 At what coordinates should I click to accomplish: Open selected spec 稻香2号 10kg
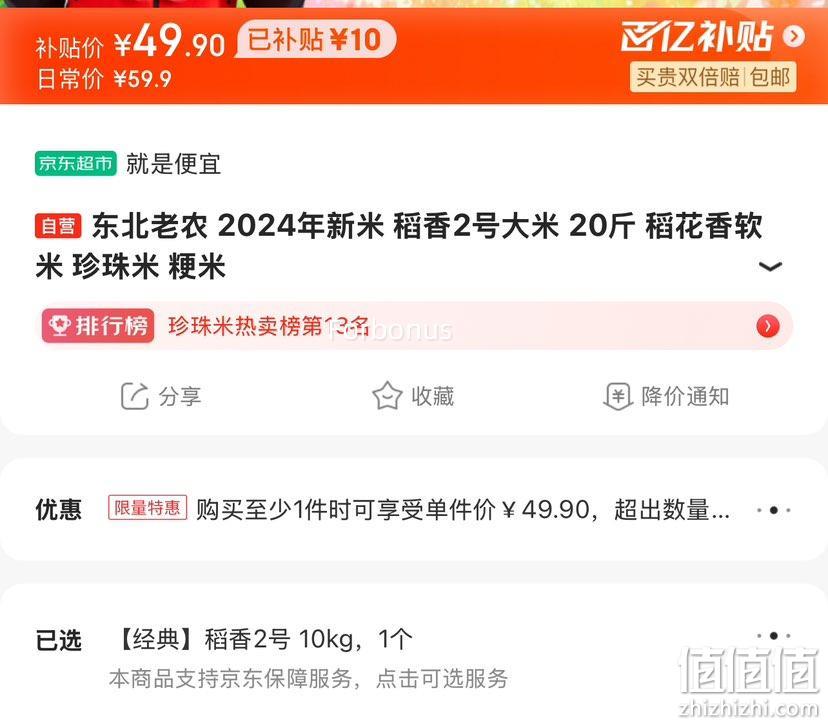pyautogui.click(x=262, y=639)
